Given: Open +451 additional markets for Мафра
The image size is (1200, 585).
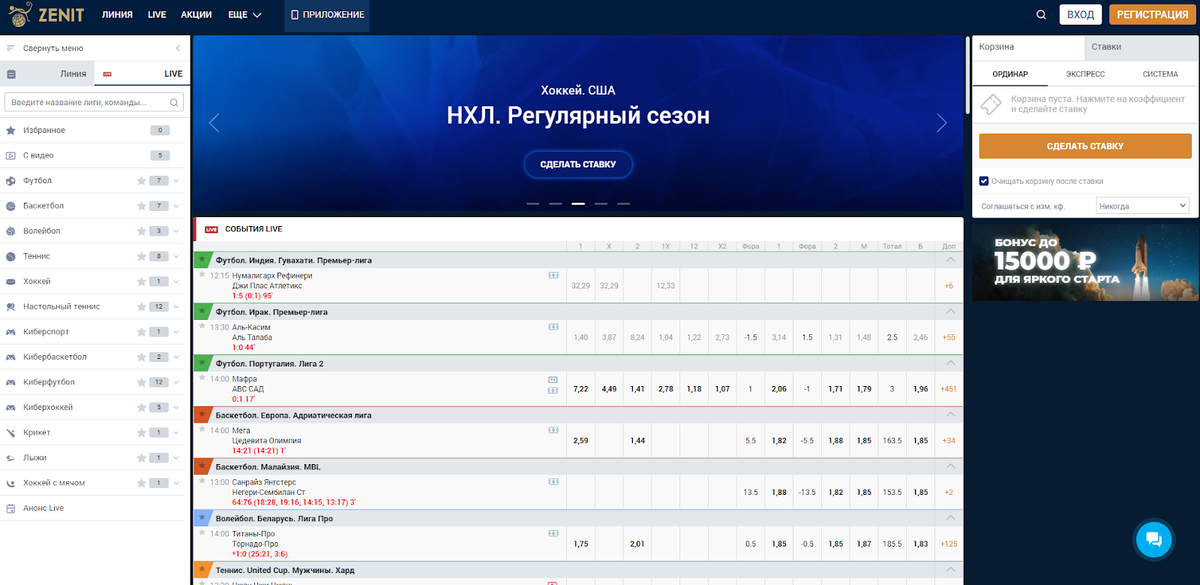Looking at the screenshot, I should pos(949,388).
